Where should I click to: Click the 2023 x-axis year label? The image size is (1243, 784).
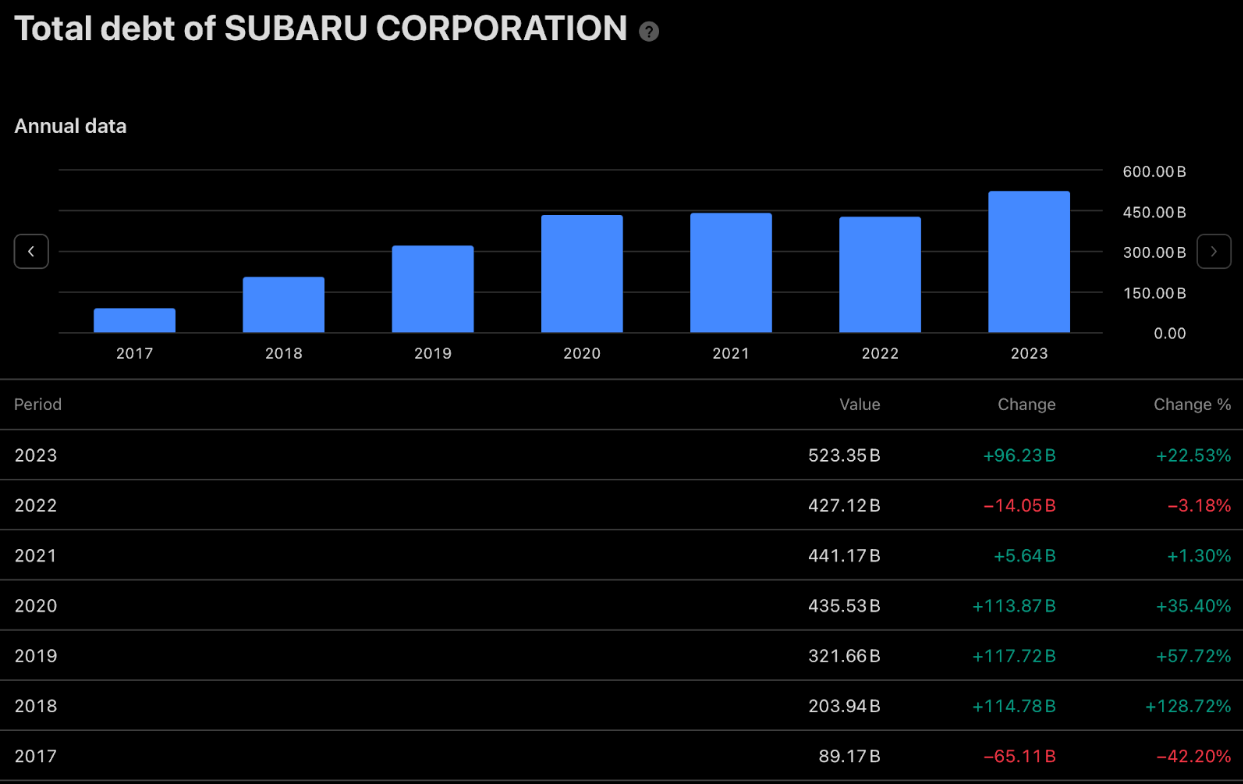(1029, 353)
